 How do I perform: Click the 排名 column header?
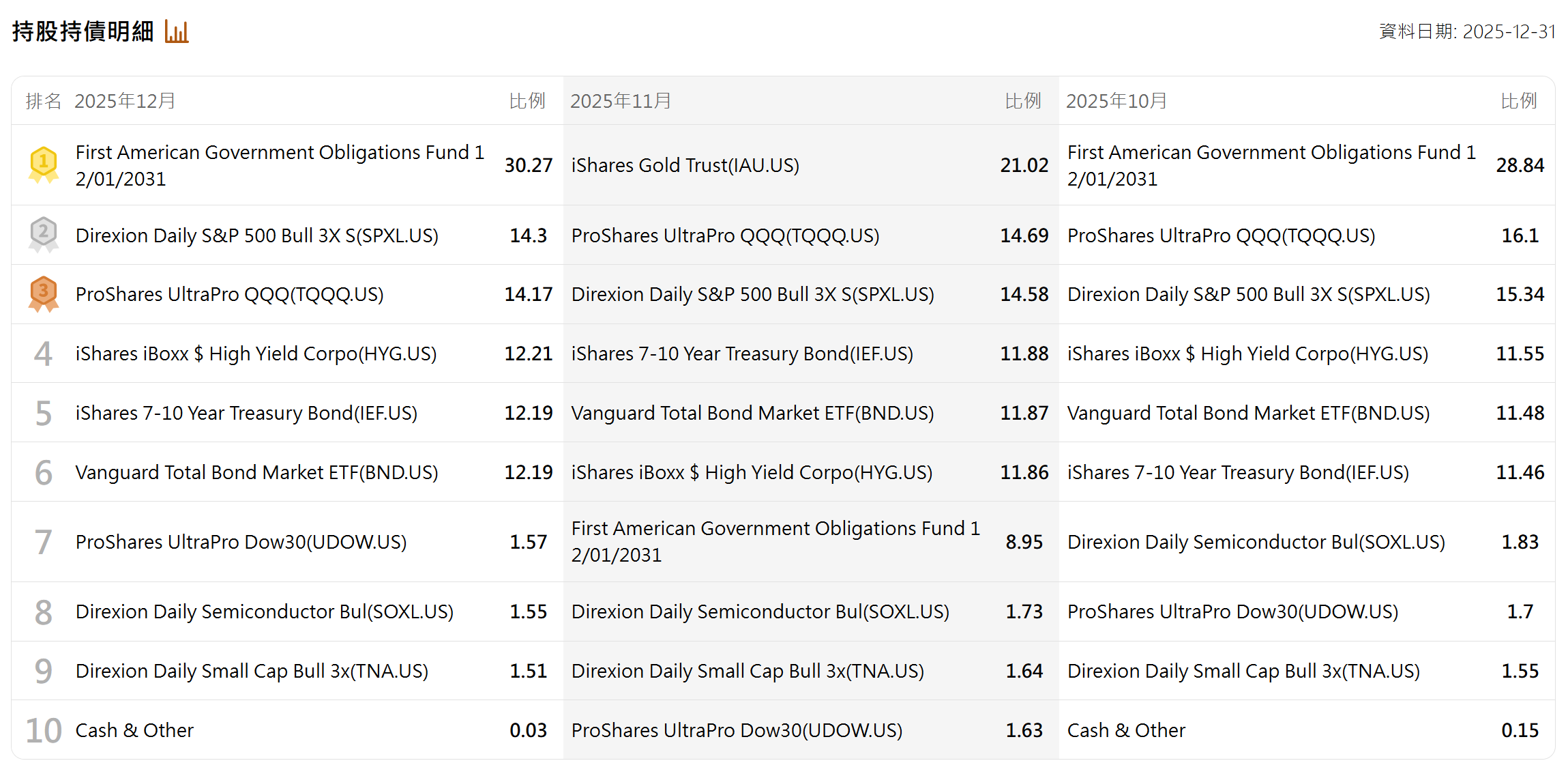43,101
